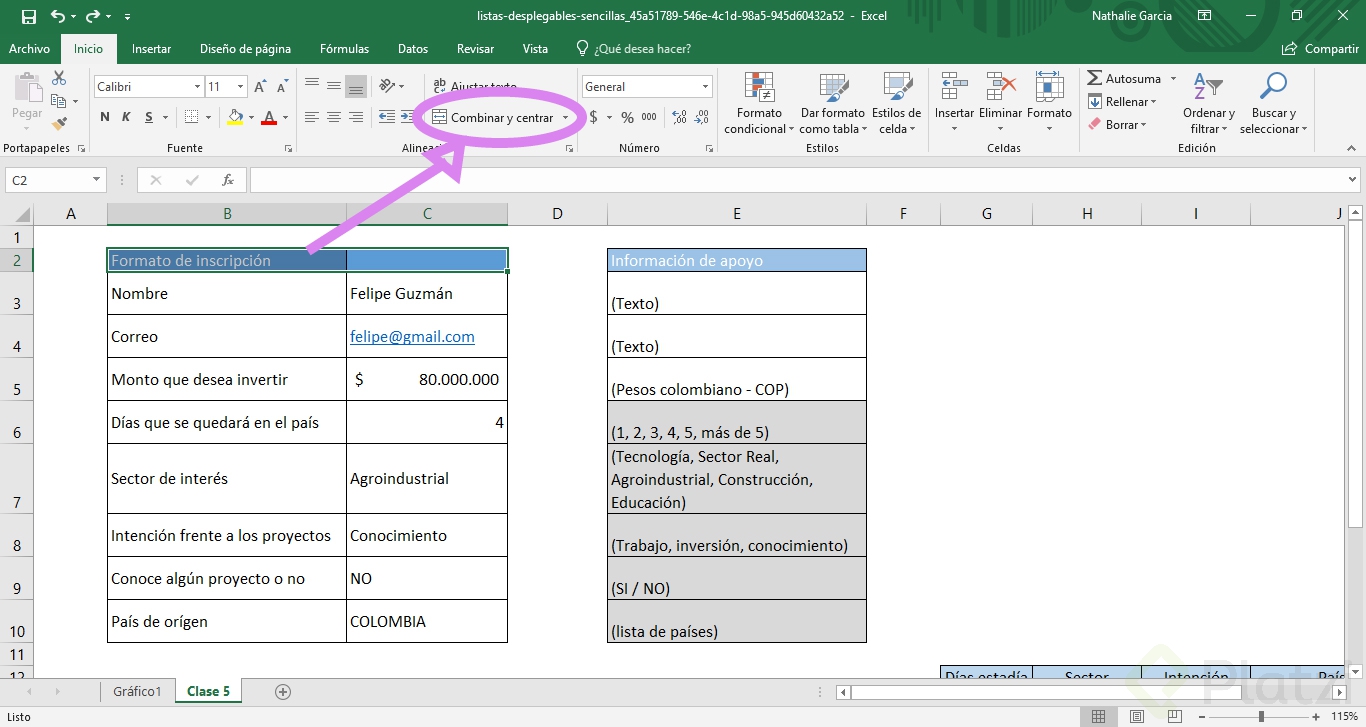Expand the Combinar y centrar dropdown arrow
Viewport: 1366px width, 727px height.
565,117
